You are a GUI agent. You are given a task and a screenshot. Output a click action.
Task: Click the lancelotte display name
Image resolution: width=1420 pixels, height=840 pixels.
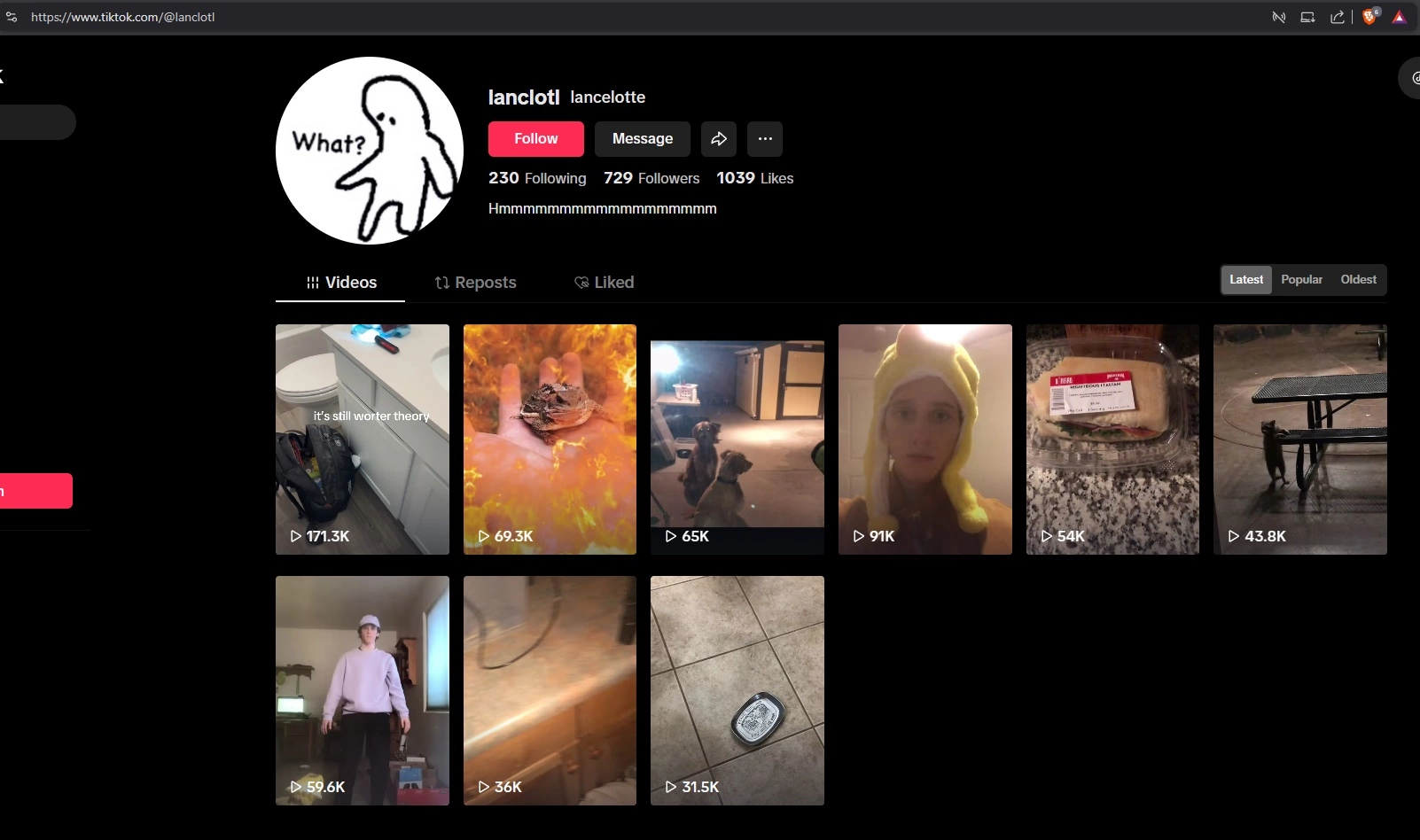pos(608,97)
